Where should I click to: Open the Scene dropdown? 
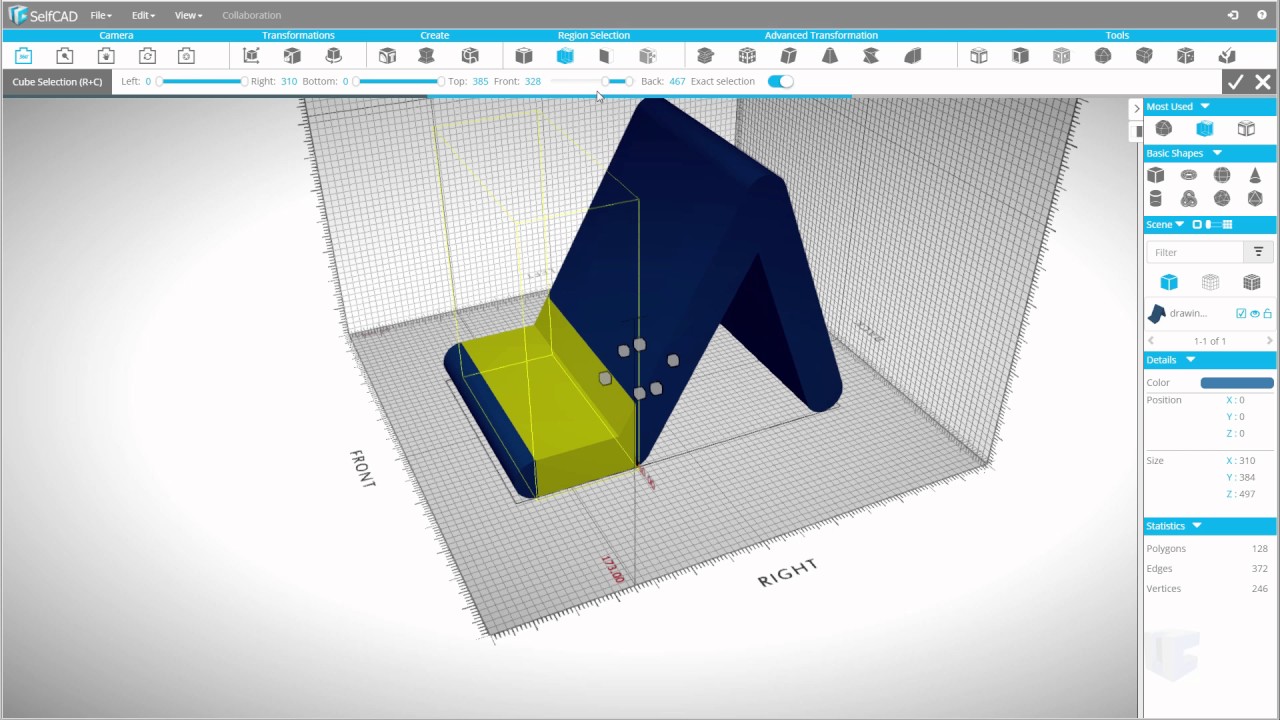(x=1177, y=224)
